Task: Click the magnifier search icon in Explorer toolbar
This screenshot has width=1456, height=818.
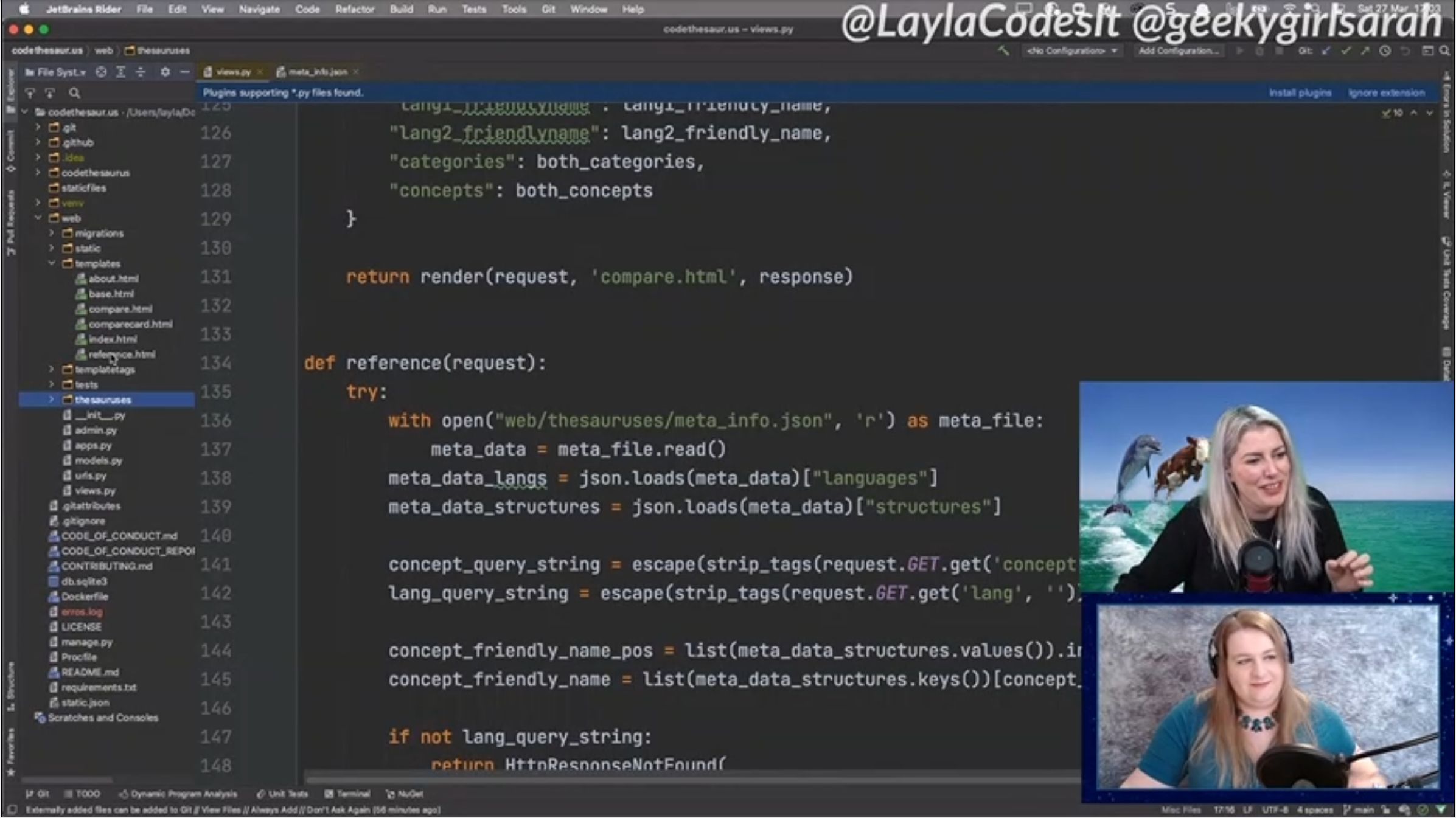Action: point(74,93)
